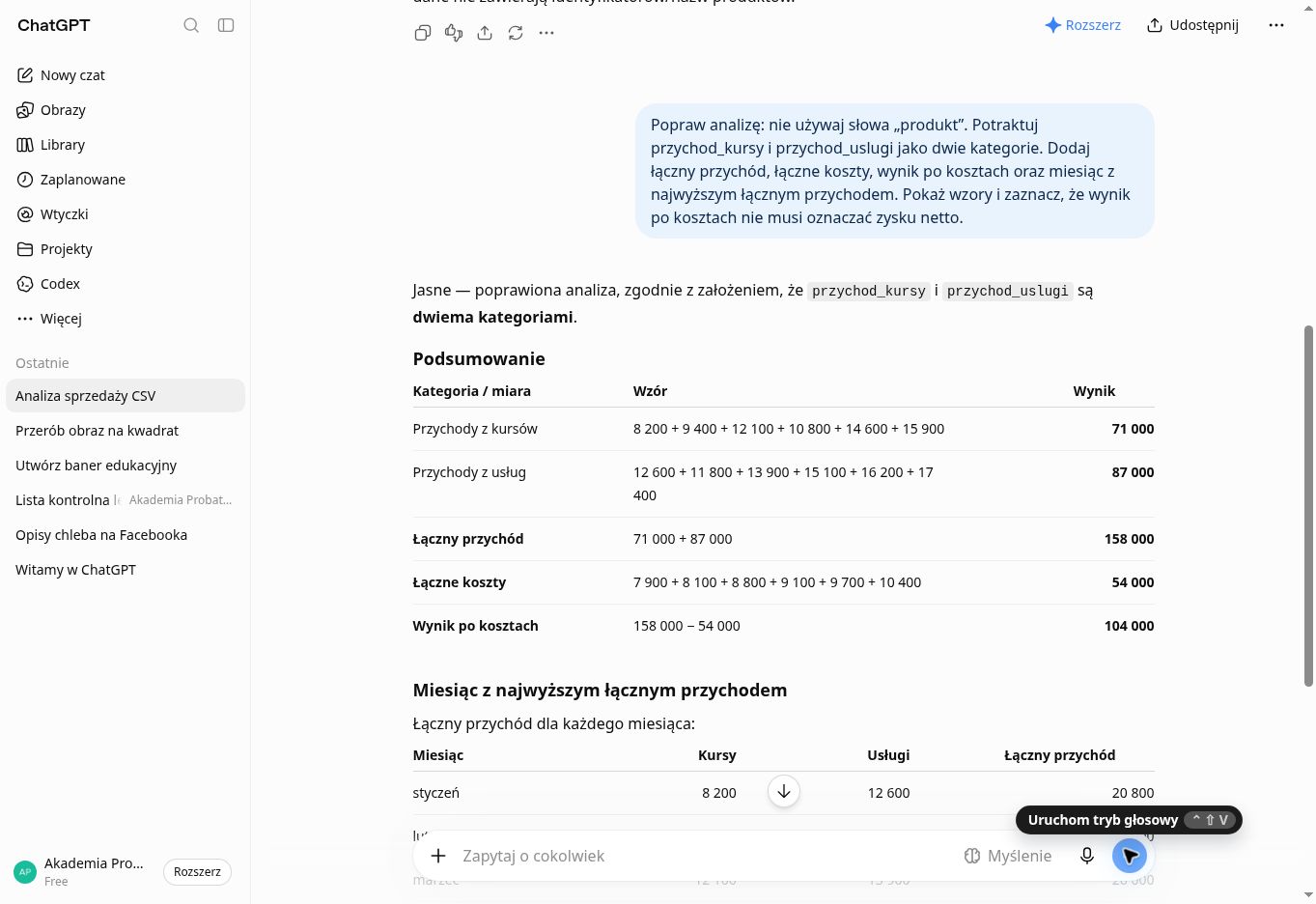Viewport: 1316px width, 904px height.
Task: Click the formula 158 000 – 54 000
Action: tap(686, 626)
